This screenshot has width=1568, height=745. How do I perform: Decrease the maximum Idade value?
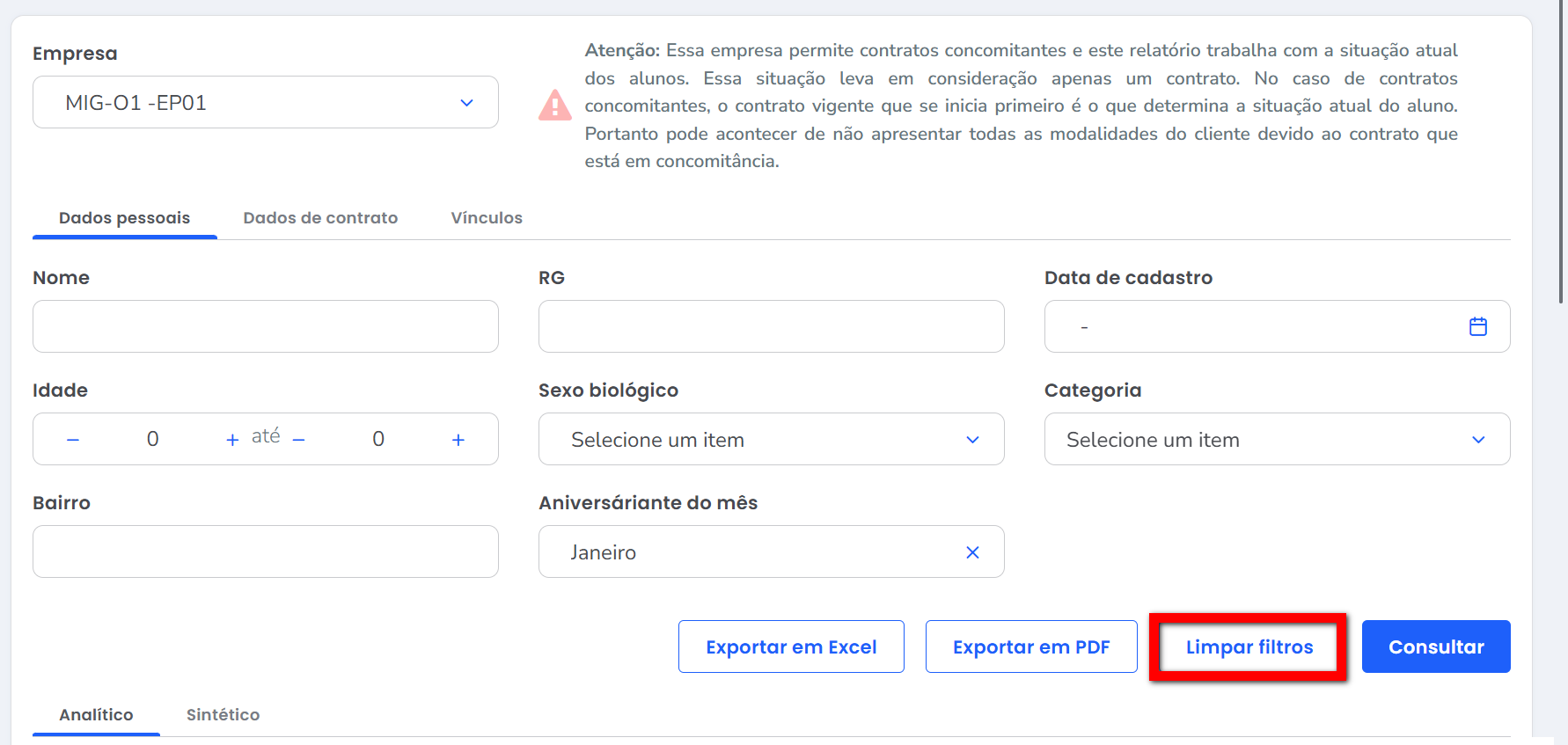click(x=299, y=440)
